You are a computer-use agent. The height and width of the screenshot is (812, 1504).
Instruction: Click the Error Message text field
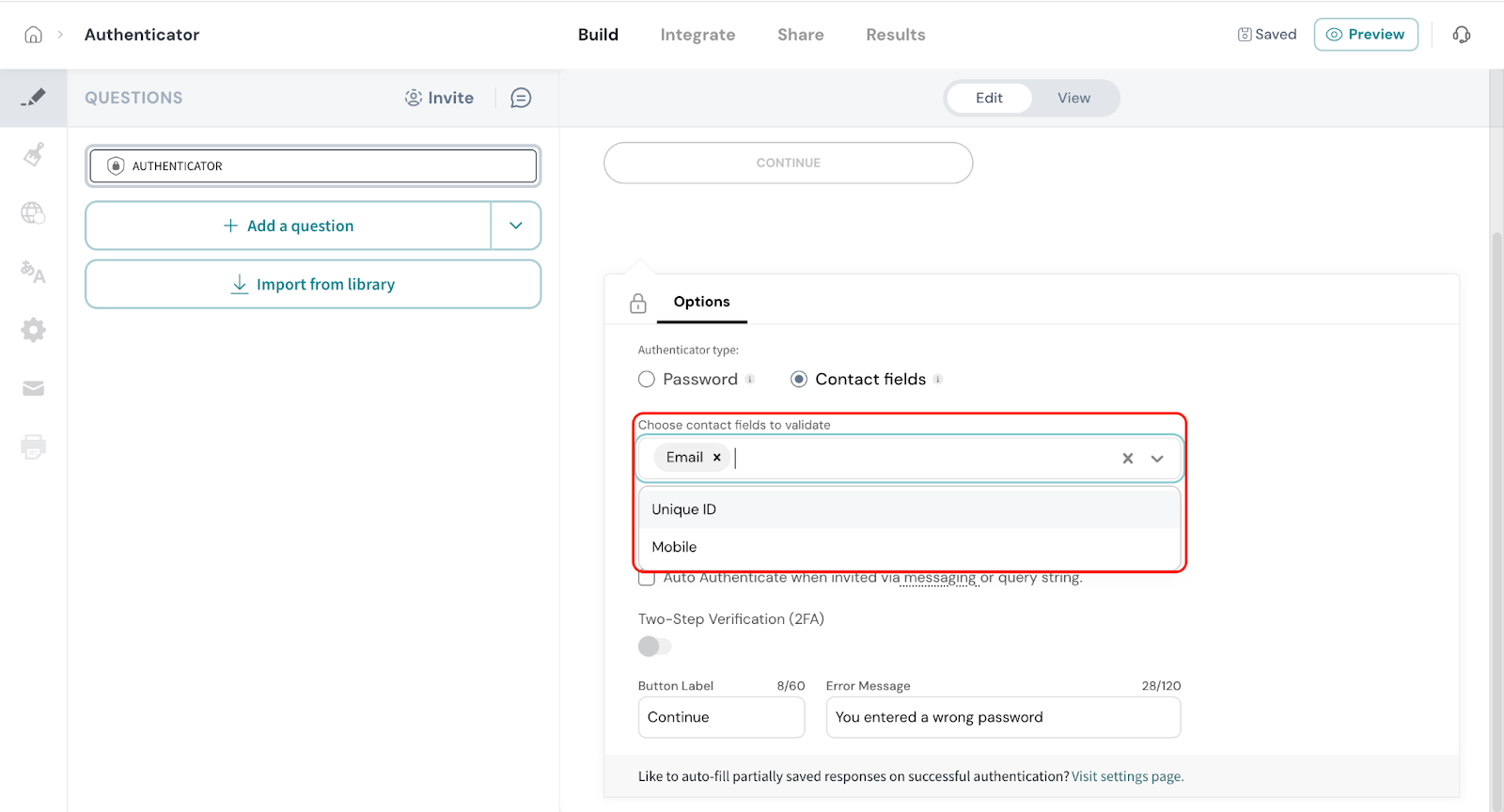click(x=1002, y=717)
